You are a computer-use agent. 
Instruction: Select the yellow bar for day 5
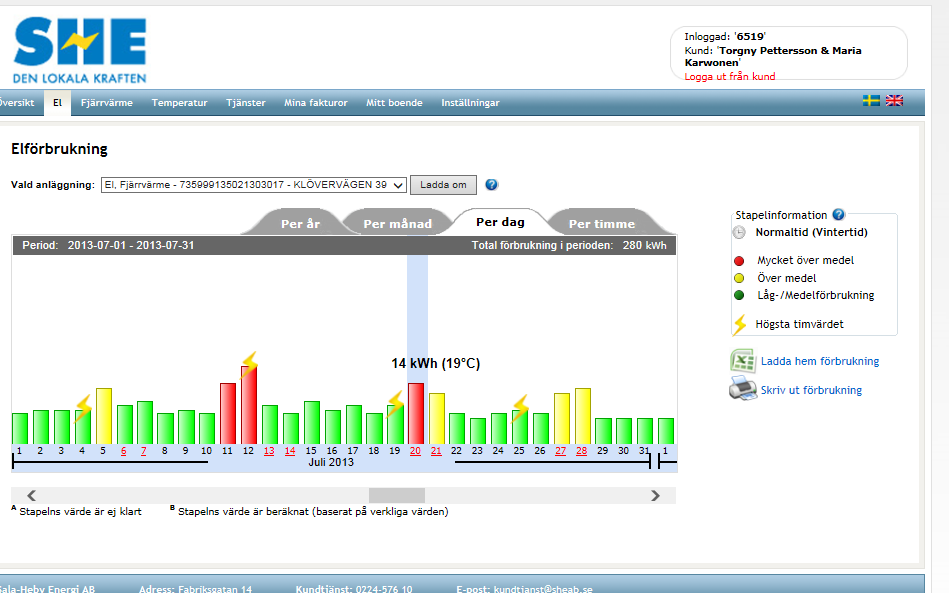pyautogui.click(x=103, y=416)
